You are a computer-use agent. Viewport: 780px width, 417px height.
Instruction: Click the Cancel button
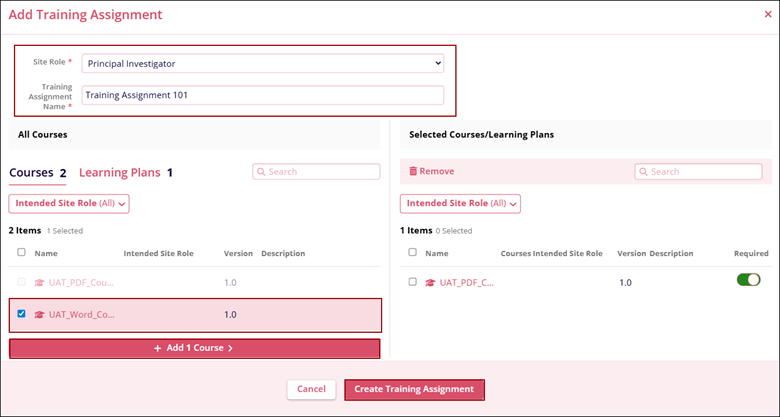(311, 389)
